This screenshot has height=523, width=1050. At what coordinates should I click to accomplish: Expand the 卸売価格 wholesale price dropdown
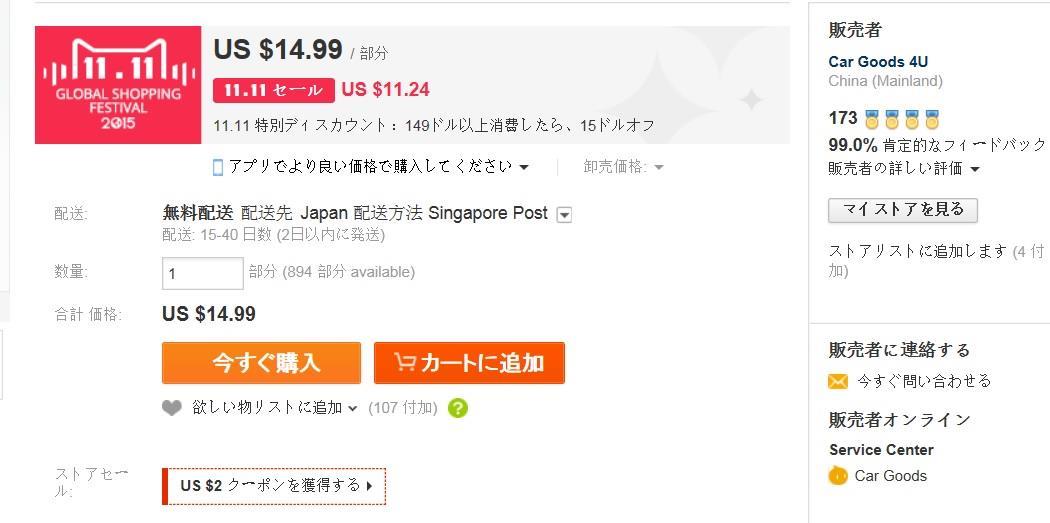(x=659, y=167)
